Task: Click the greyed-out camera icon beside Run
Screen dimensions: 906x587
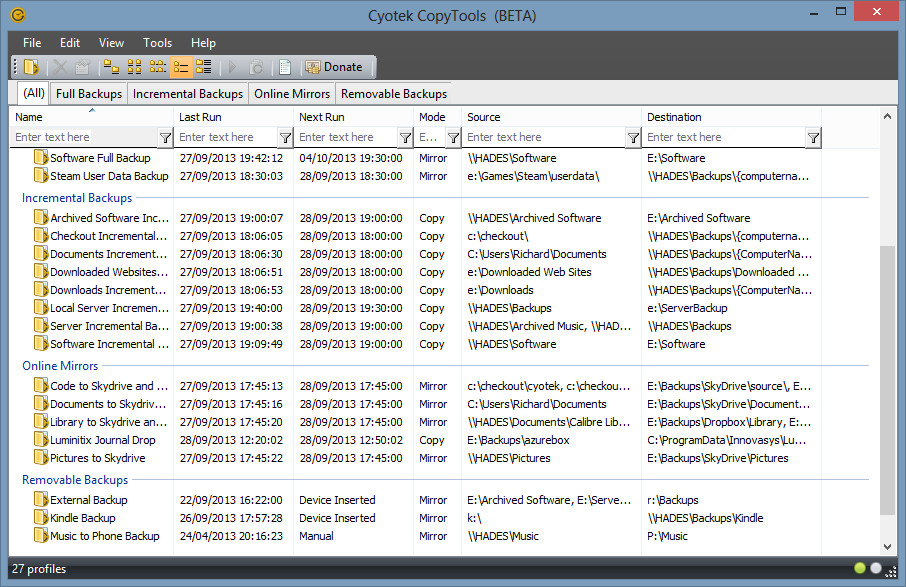Action: coord(256,67)
